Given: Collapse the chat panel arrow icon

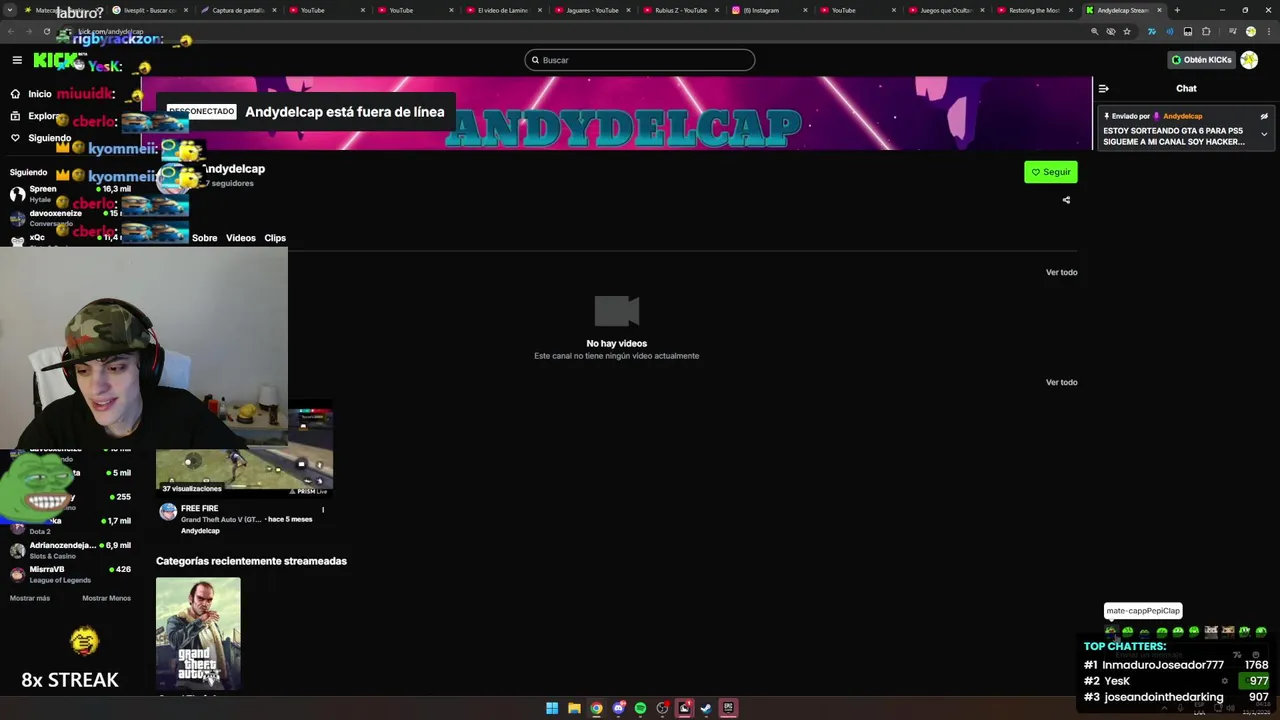Looking at the screenshot, I should (1104, 88).
